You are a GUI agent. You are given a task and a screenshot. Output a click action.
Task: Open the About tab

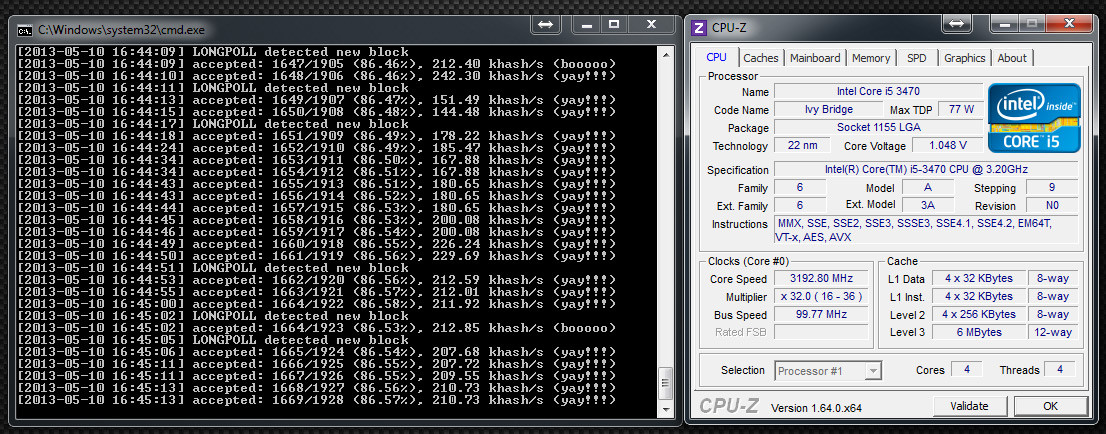[x=1012, y=58]
